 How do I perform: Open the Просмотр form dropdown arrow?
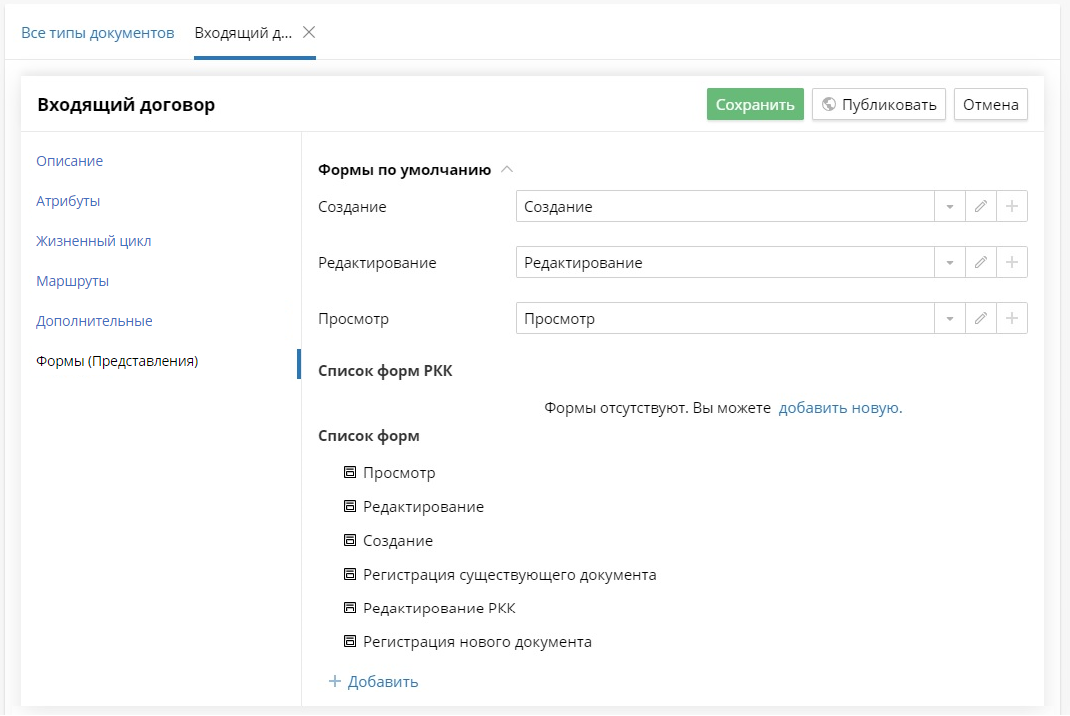[950, 318]
